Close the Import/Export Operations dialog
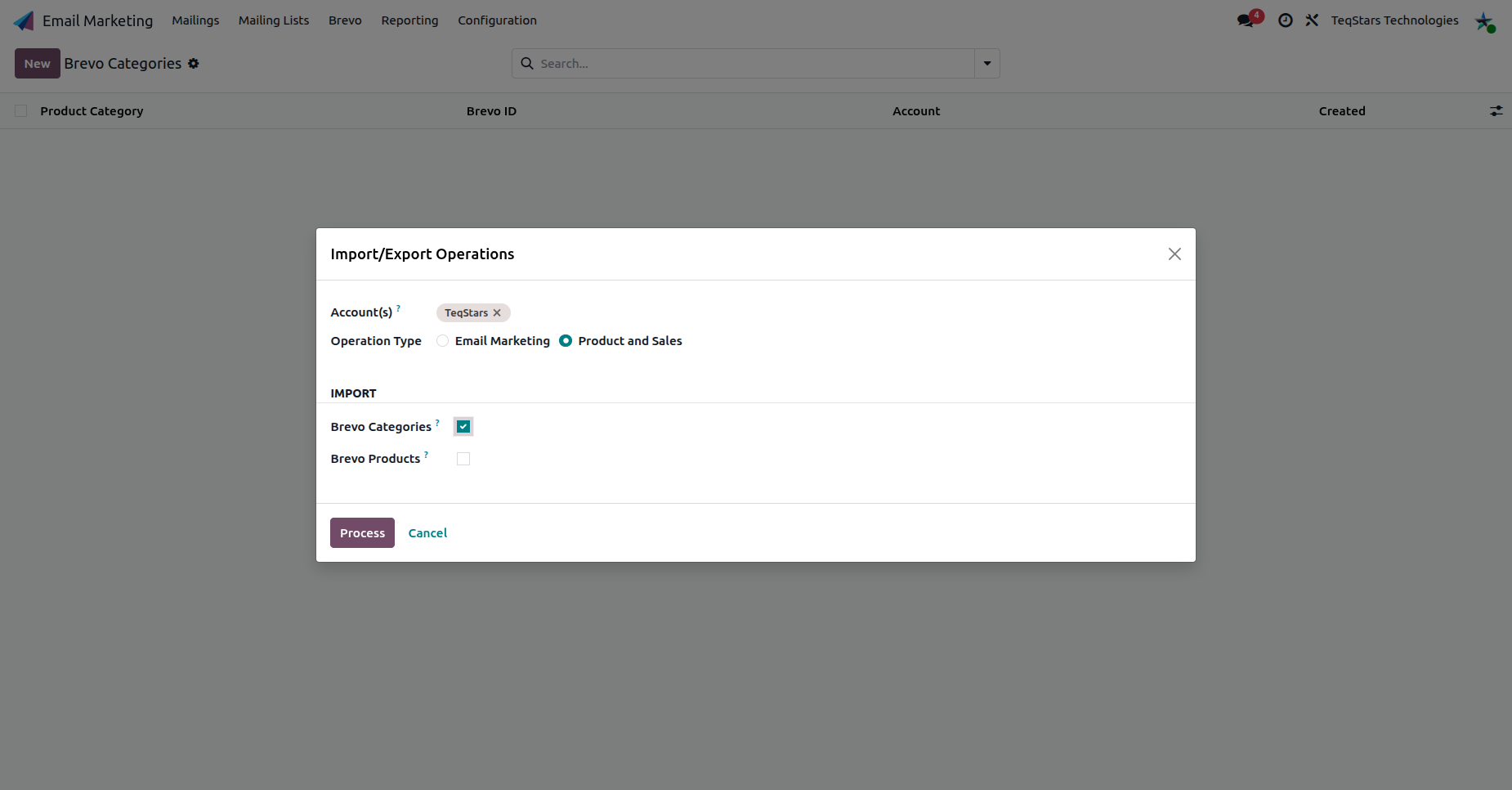 tap(1174, 254)
